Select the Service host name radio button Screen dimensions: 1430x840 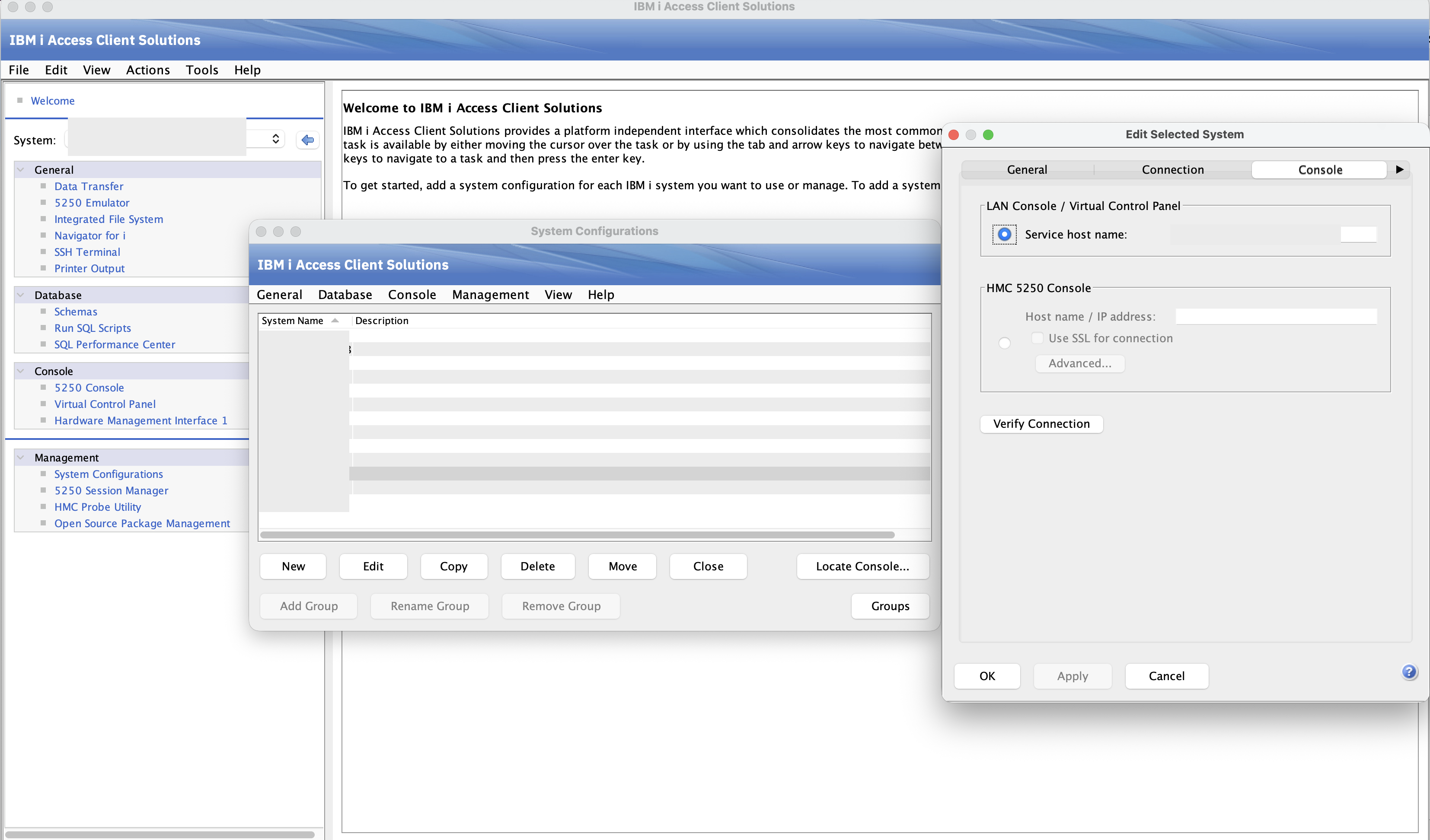click(1004, 234)
